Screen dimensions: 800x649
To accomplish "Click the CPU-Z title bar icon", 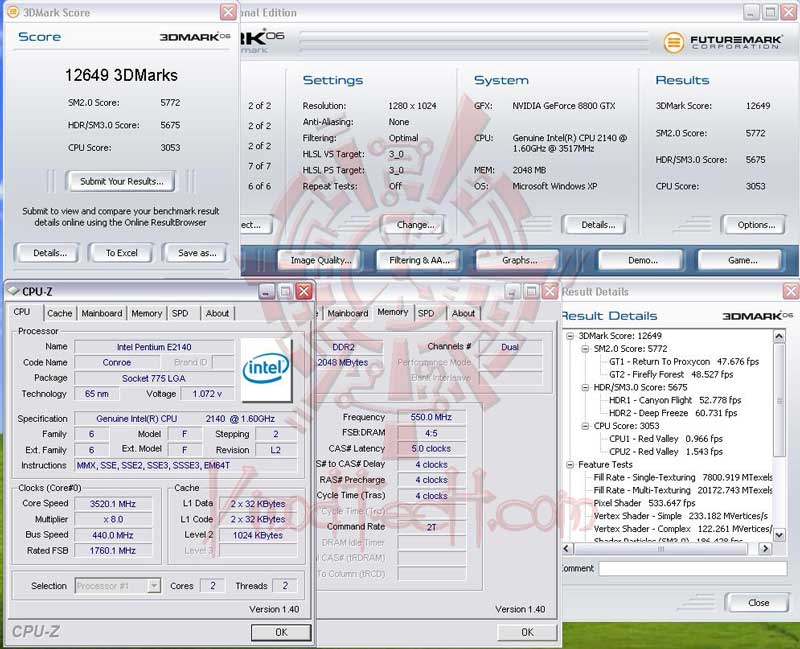I will pos(13,291).
